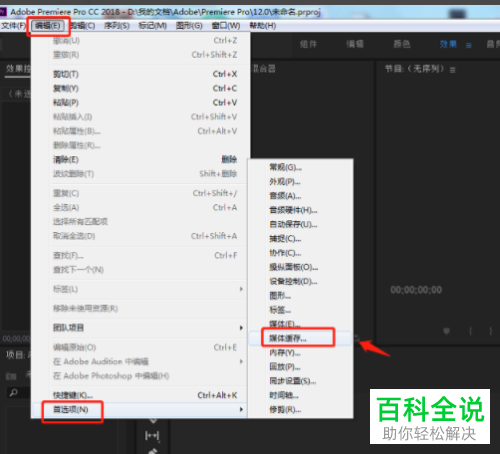Choose 清除(E) from the Edit menu
Screen dimensions: 500x454
[140, 159]
